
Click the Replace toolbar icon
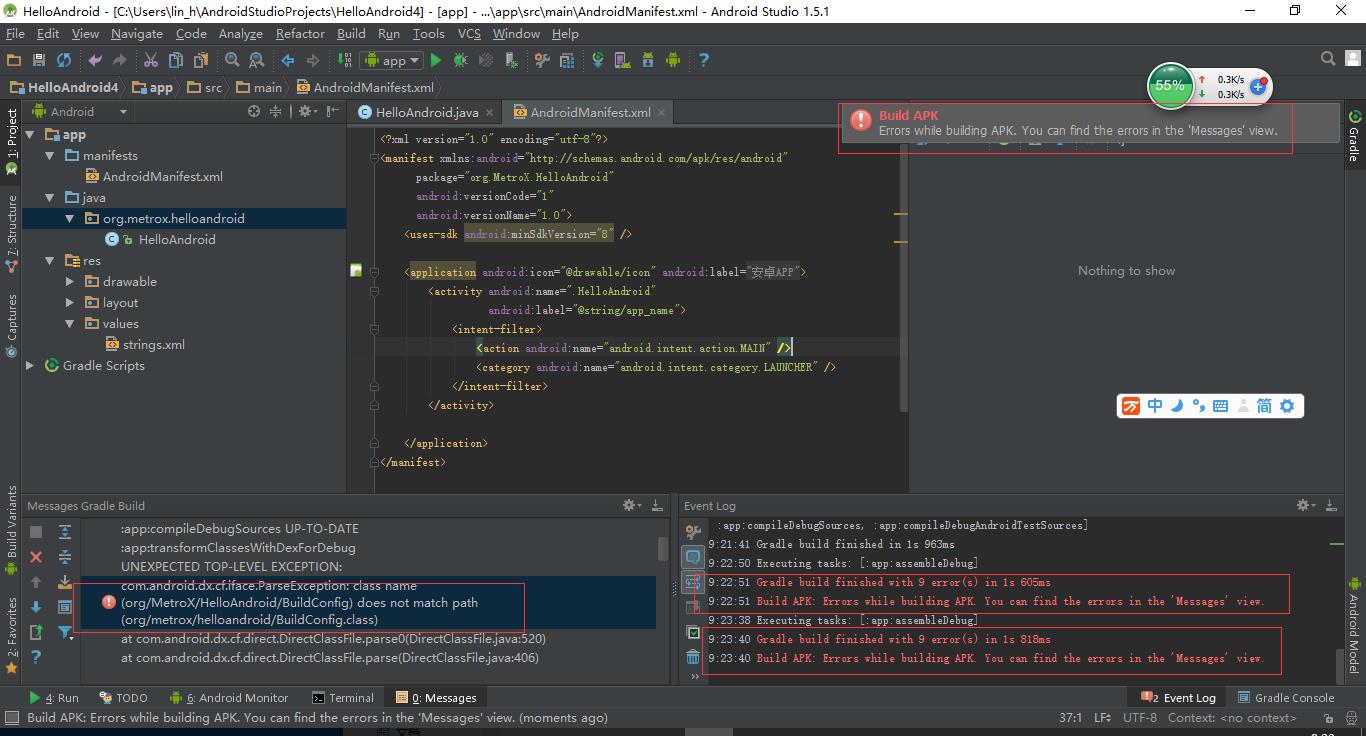tap(256, 60)
